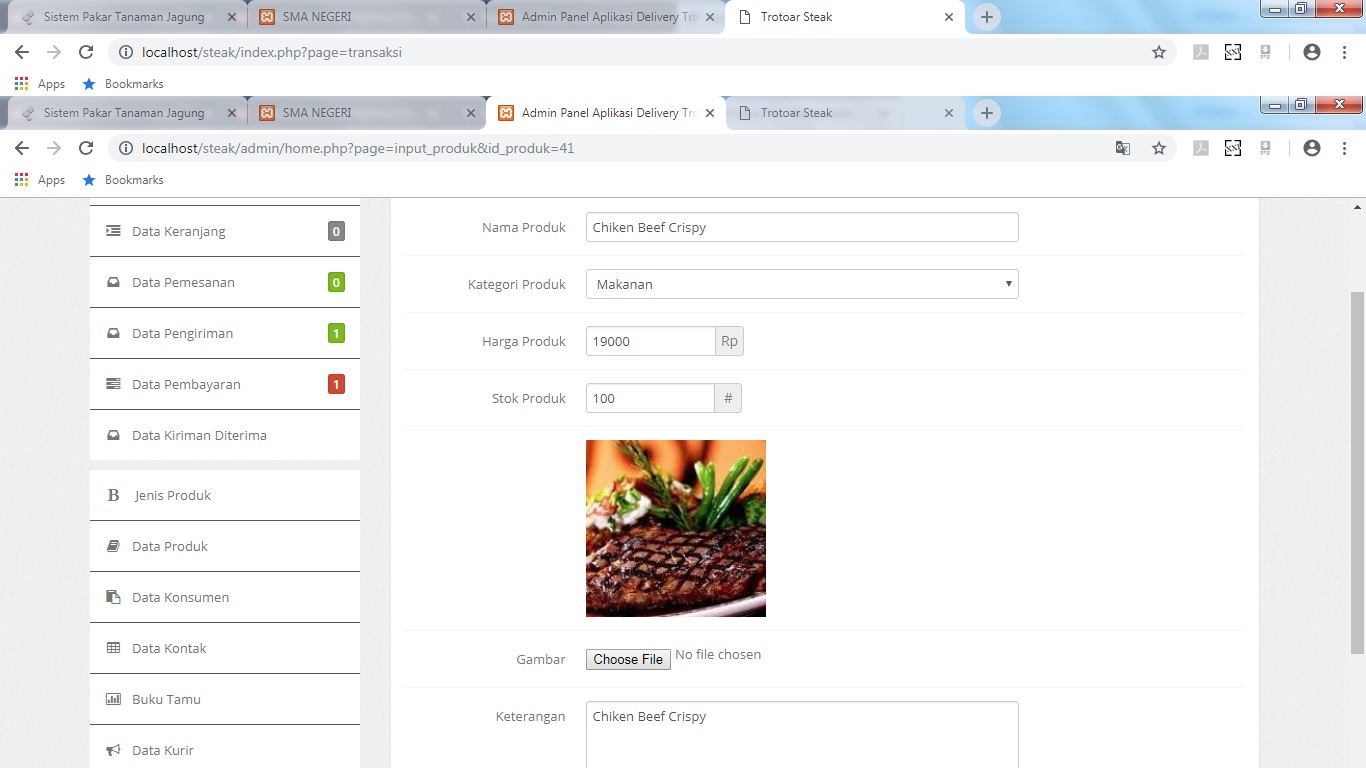Screen dimensions: 1366x768
Task: Click the Apps launcher grid icon
Action: point(21,179)
